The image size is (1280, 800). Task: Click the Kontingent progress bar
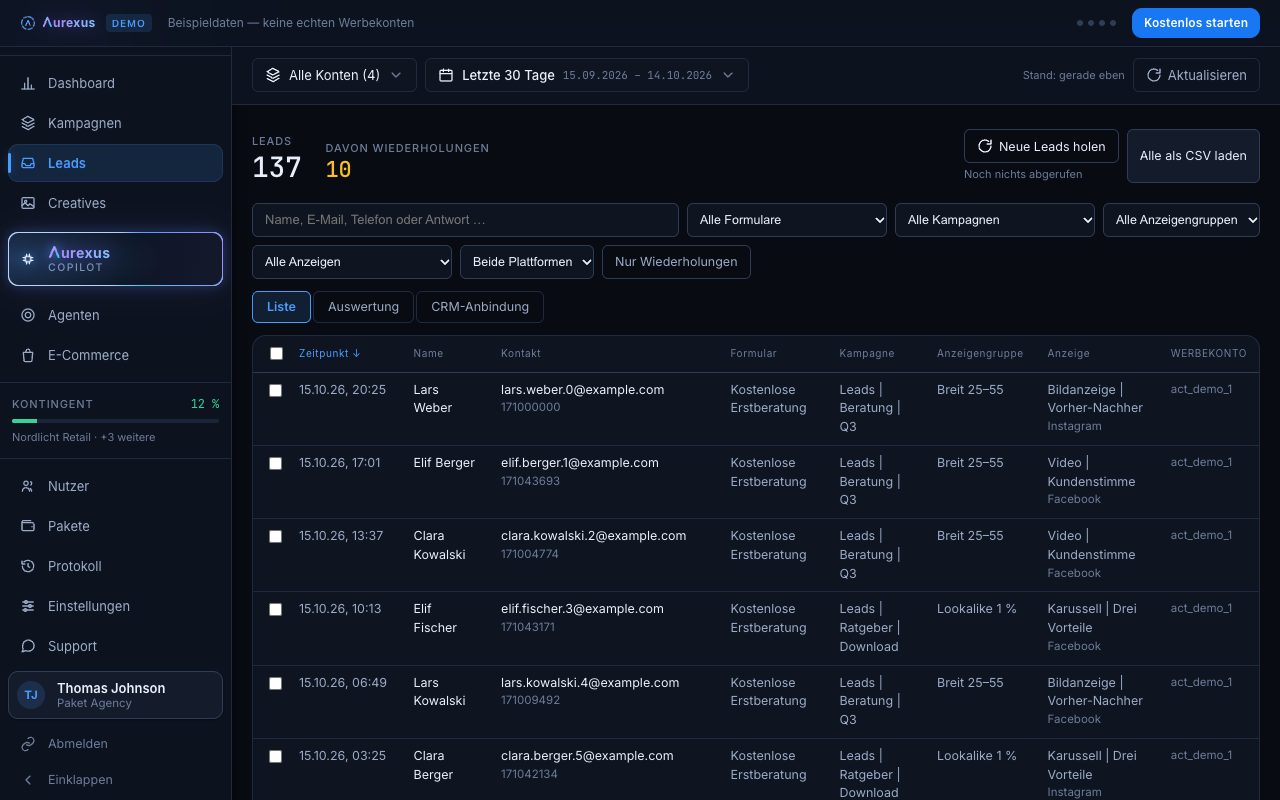[115, 421]
